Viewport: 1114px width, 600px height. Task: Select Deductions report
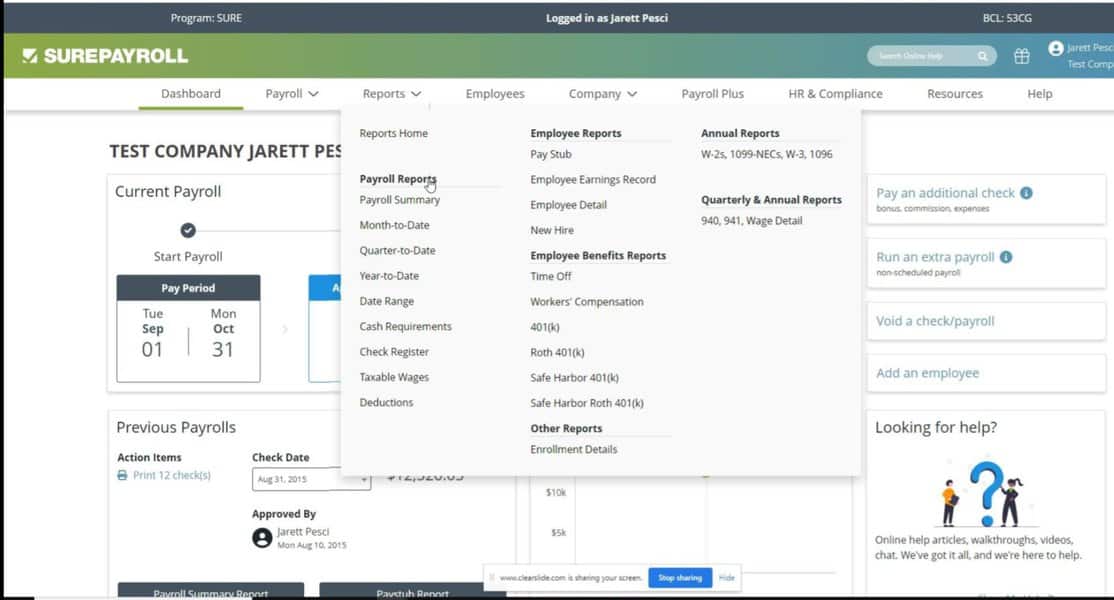tap(386, 403)
